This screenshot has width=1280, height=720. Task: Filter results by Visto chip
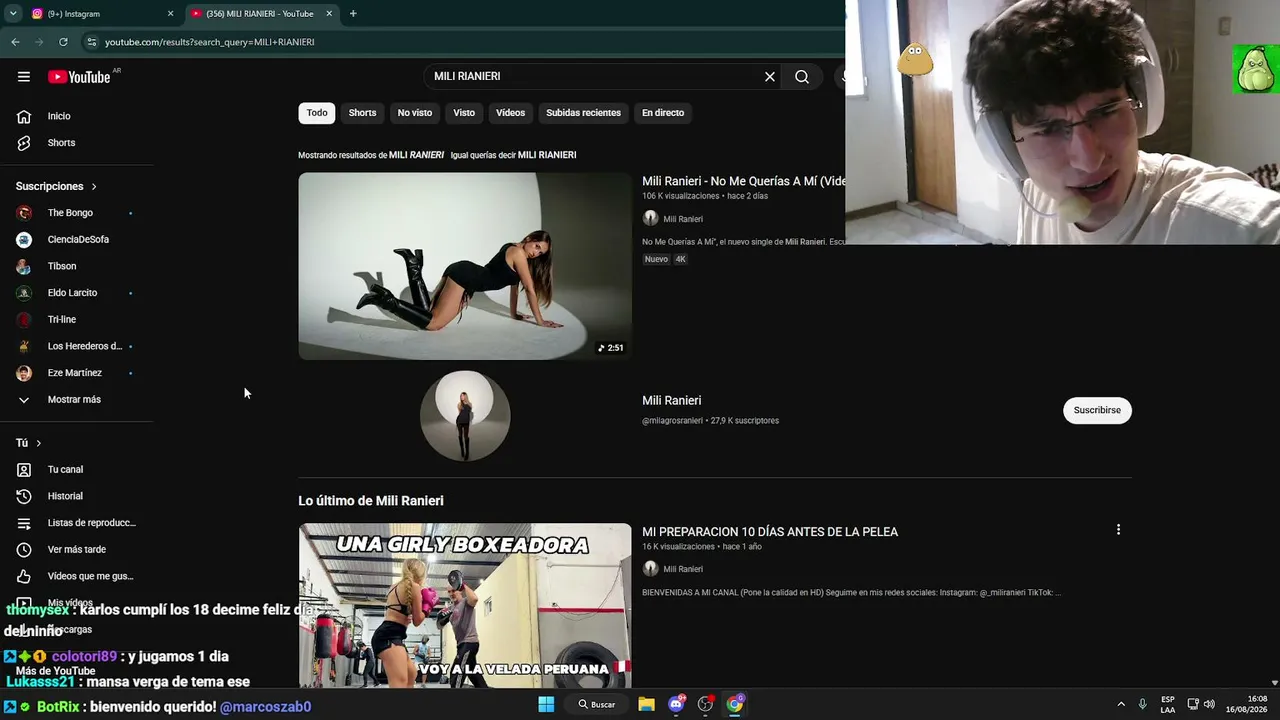coord(464,113)
